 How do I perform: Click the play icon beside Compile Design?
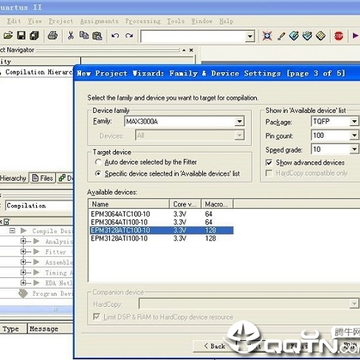23,231
